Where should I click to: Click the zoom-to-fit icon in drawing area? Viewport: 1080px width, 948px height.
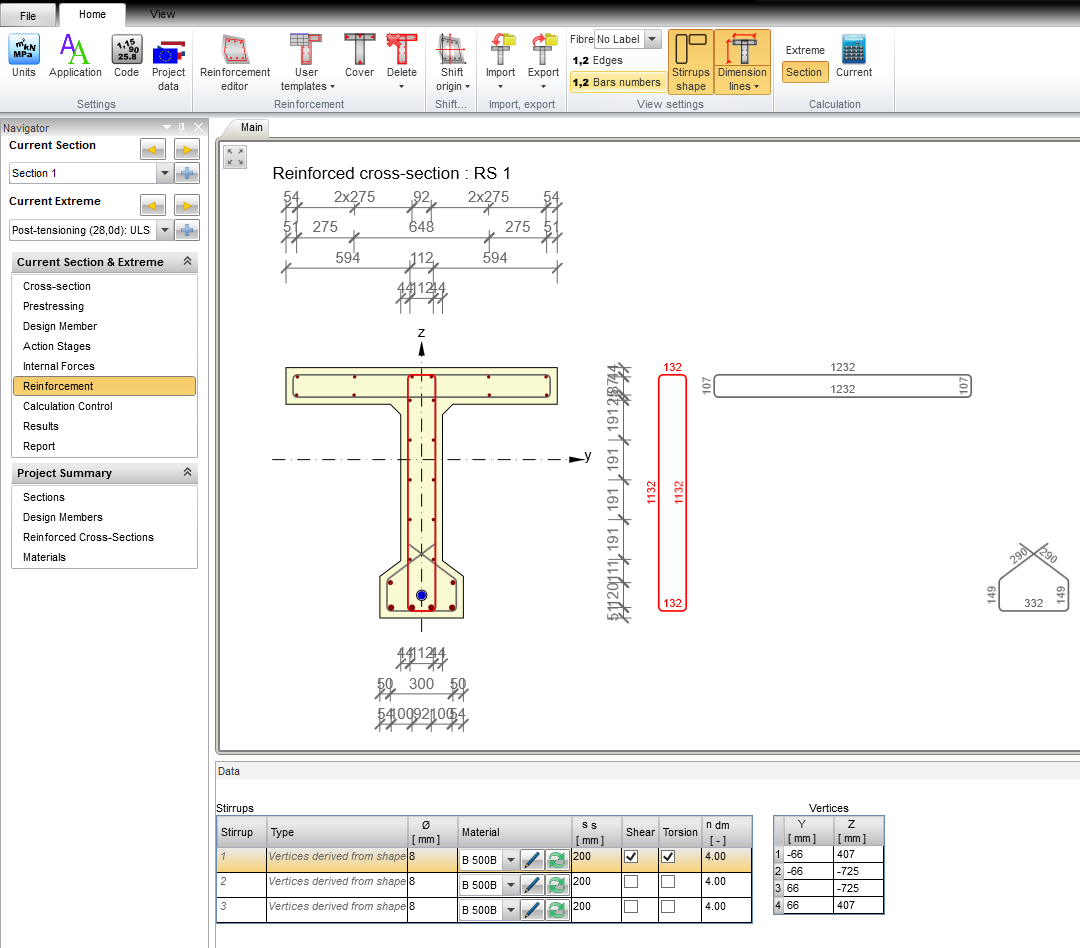click(x=235, y=157)
